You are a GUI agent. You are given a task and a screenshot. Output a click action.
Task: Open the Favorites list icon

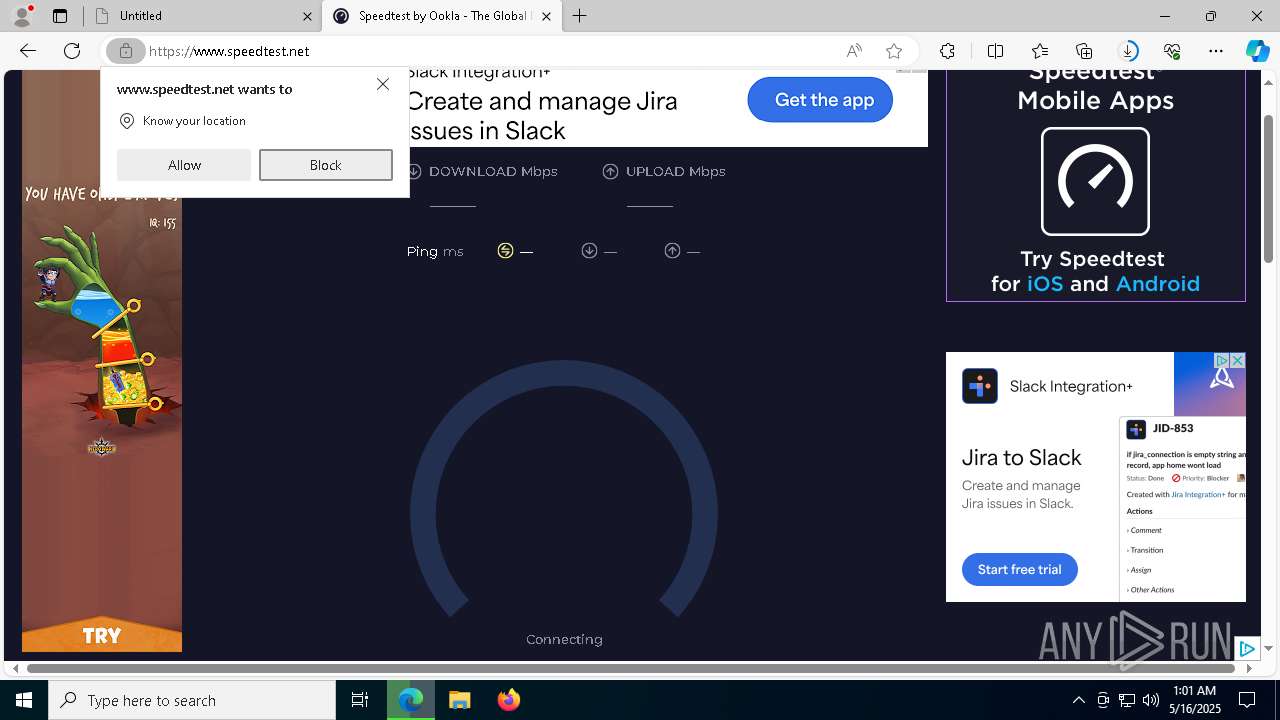[1040, 51]
